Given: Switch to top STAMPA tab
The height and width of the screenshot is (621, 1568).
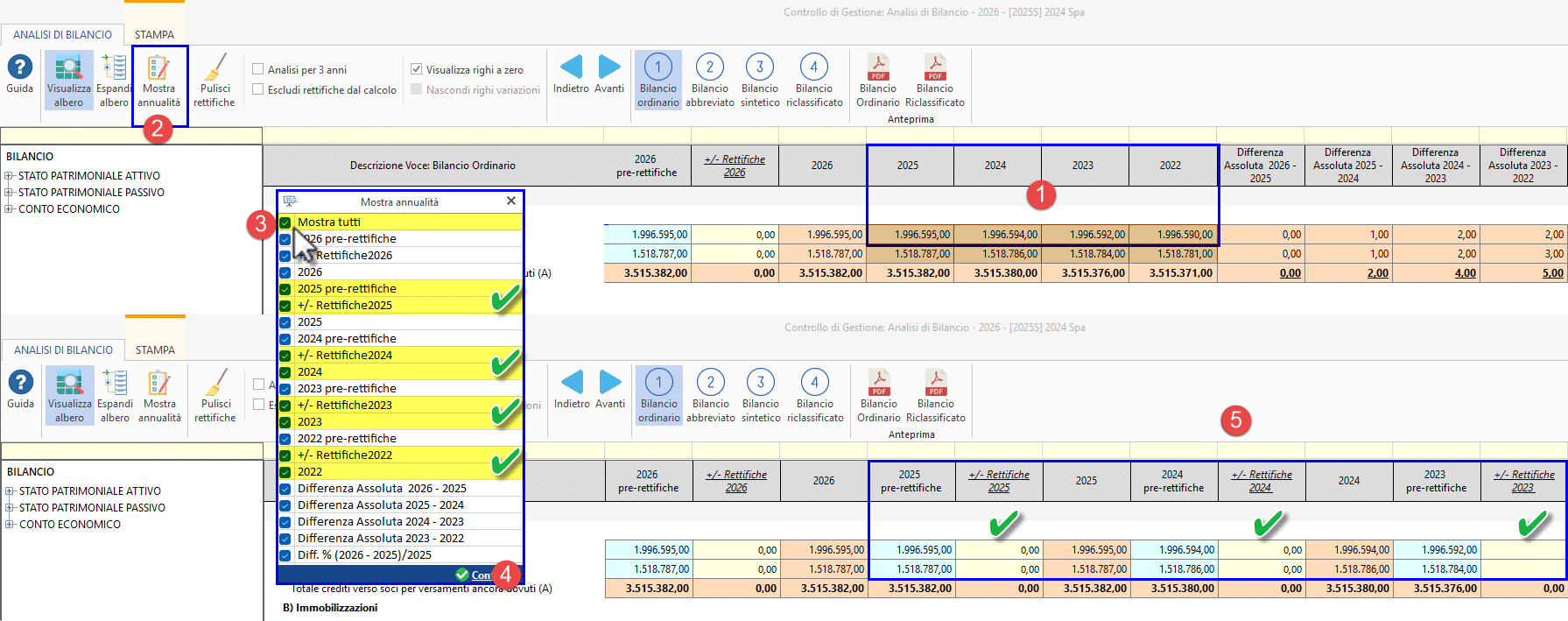Looking at the screenshot, I should 154,35.
